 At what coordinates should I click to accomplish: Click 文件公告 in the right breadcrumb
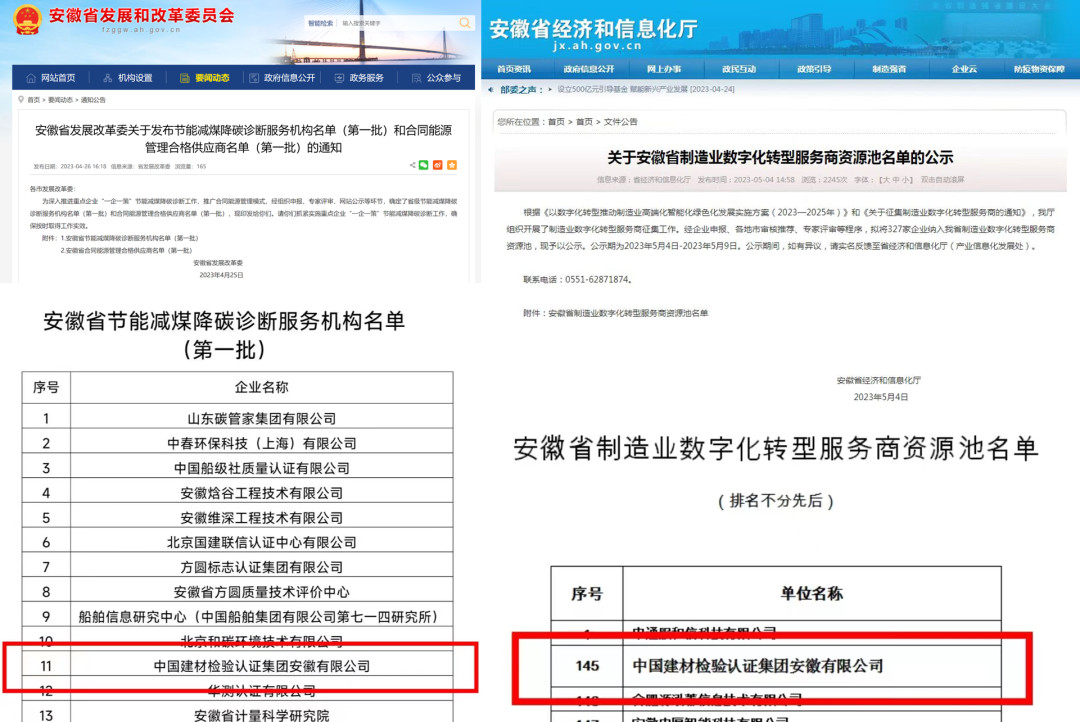click(621, 122)
